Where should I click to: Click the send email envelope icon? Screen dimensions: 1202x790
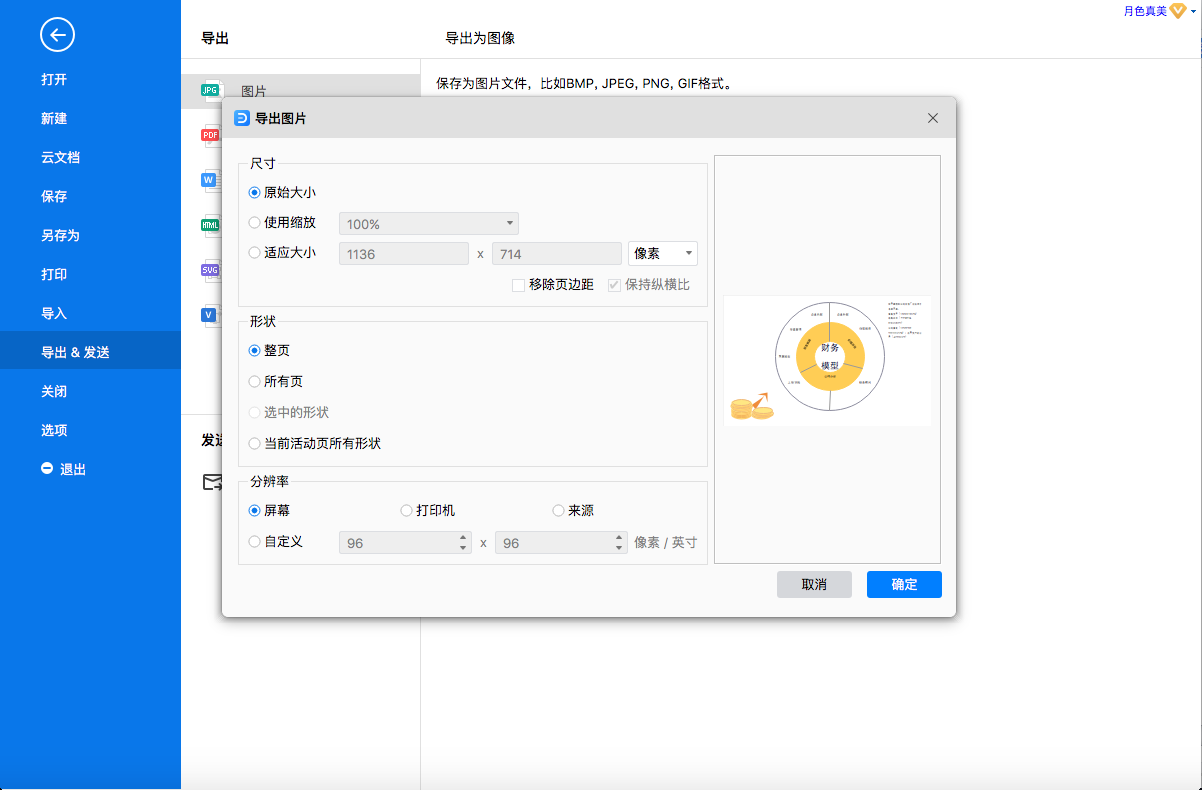(x=211, y=482)
